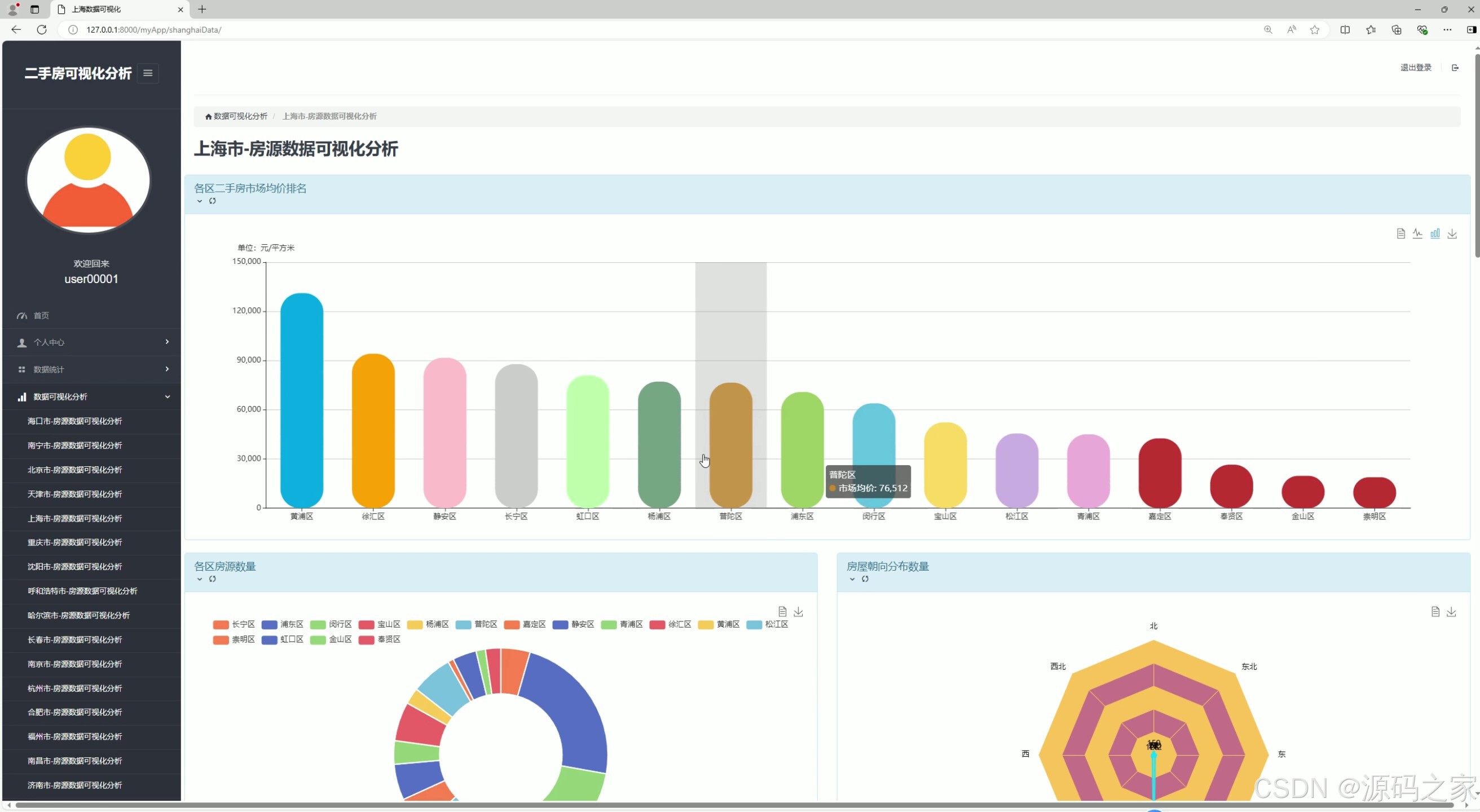The width and height of the screenshot is (1480, 812).
Task: Hide 奉贤区 from the pie legend
Action: [x=379, y=639]
